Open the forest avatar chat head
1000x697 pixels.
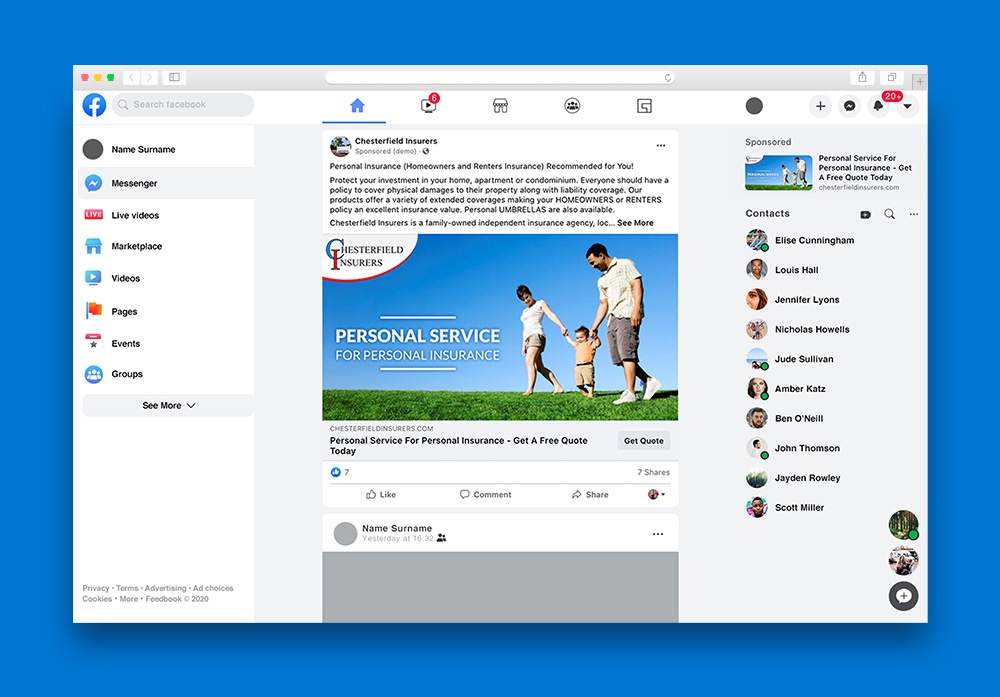[904, 525]
